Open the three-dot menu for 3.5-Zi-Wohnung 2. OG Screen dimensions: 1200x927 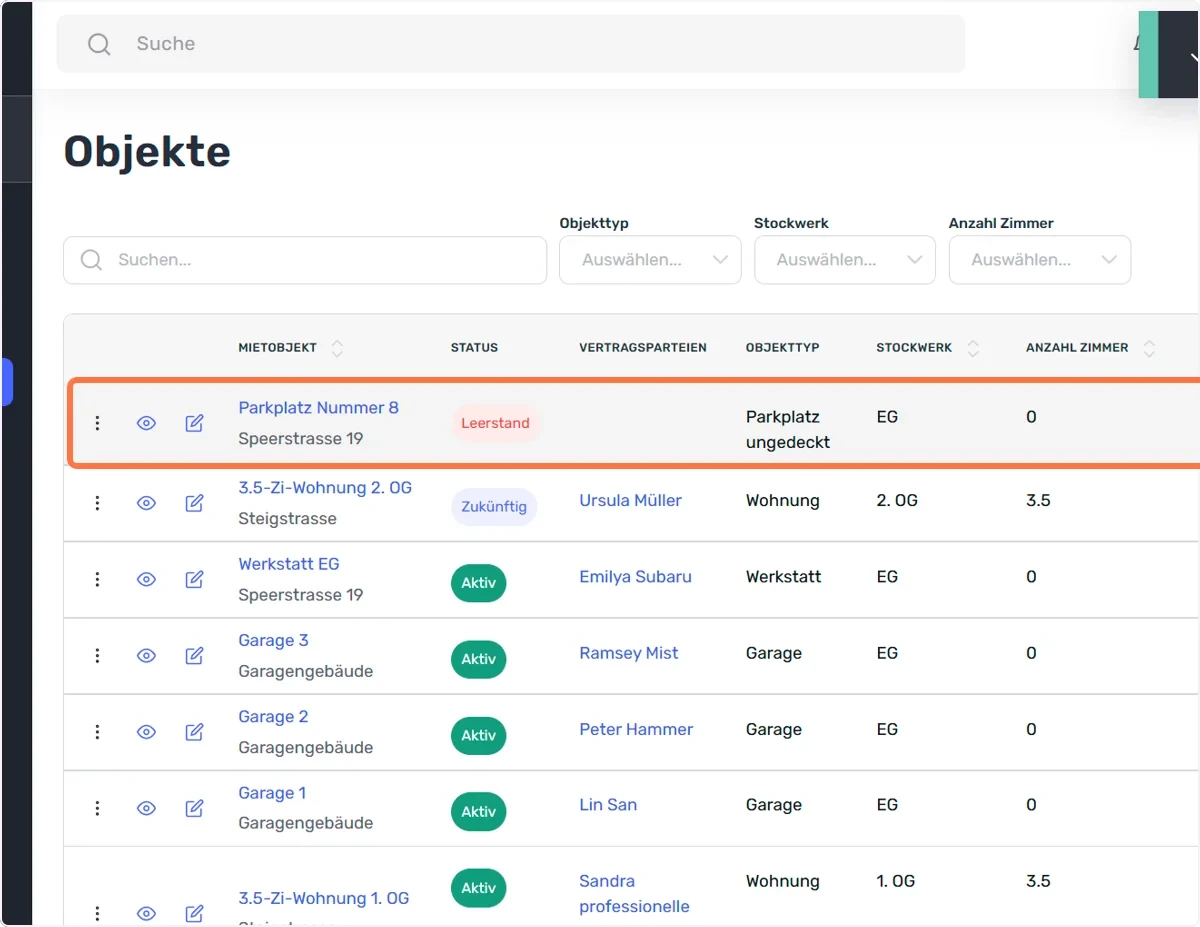[x=97, y=503]
